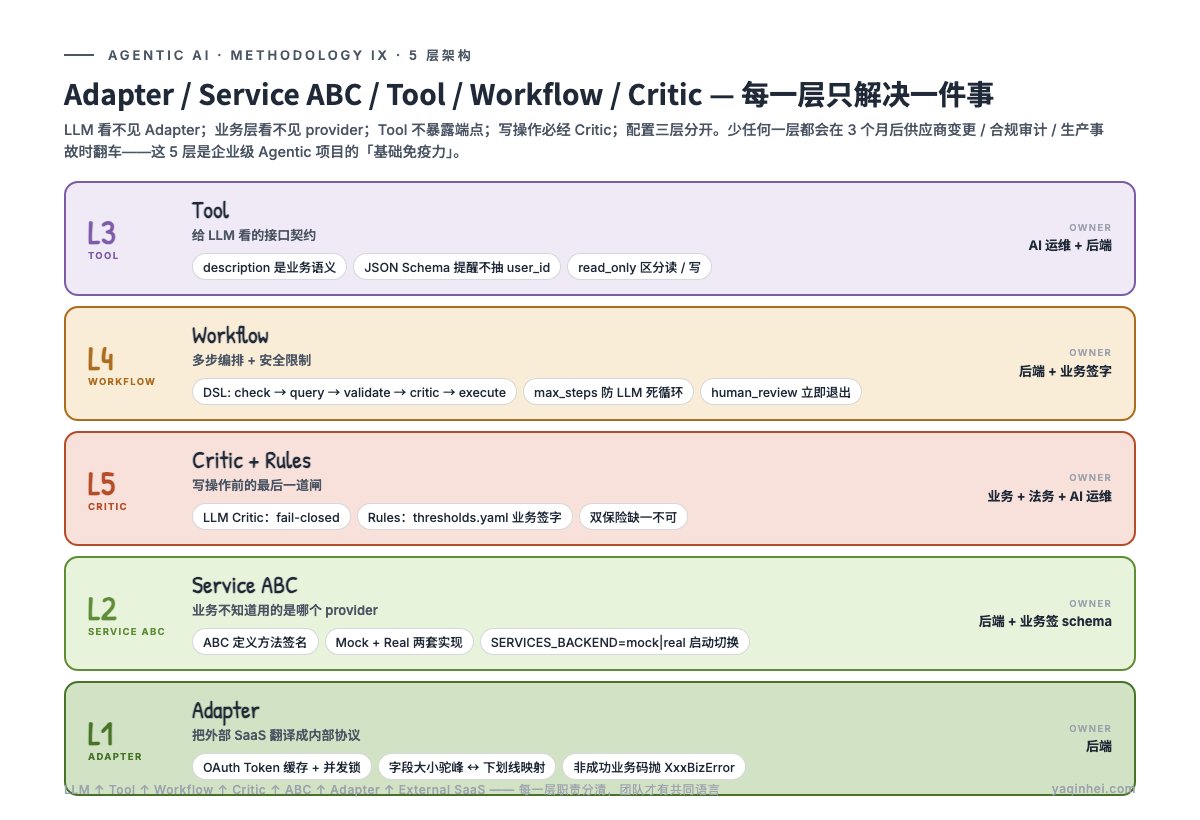Click owner text '后端' in Adapter card

1099,746
